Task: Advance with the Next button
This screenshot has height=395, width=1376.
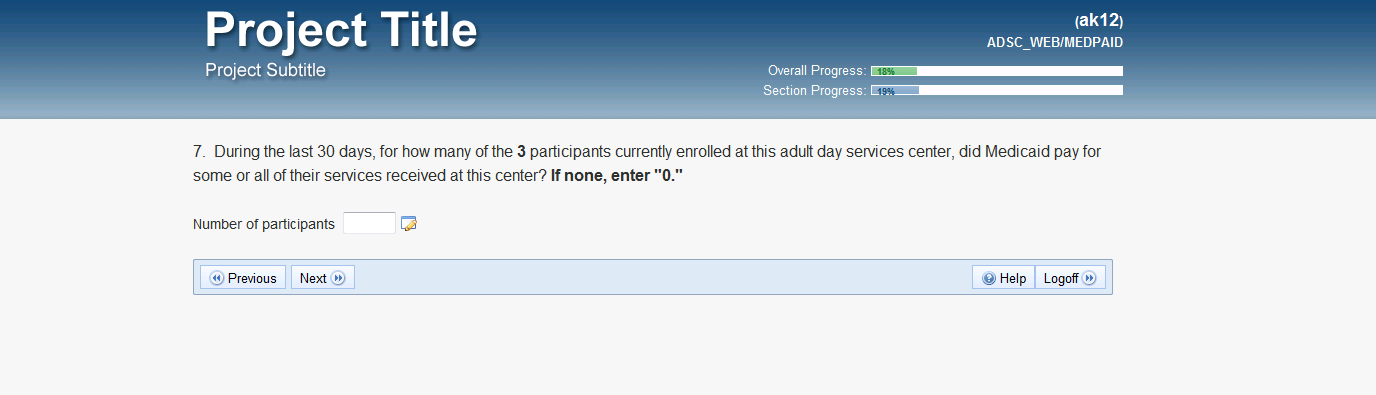Action: [323, 278]
